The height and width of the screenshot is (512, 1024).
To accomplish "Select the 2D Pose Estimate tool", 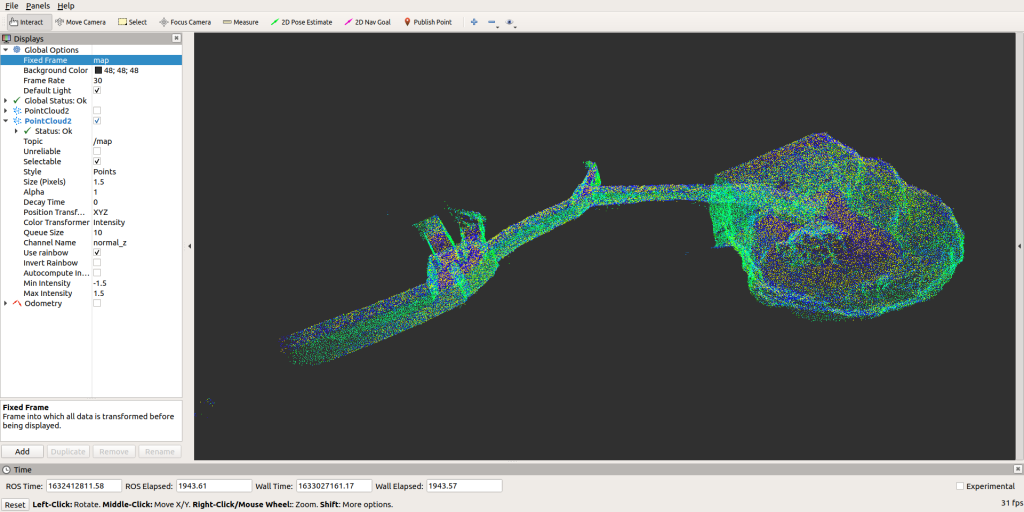I will (x=302, y=22).
